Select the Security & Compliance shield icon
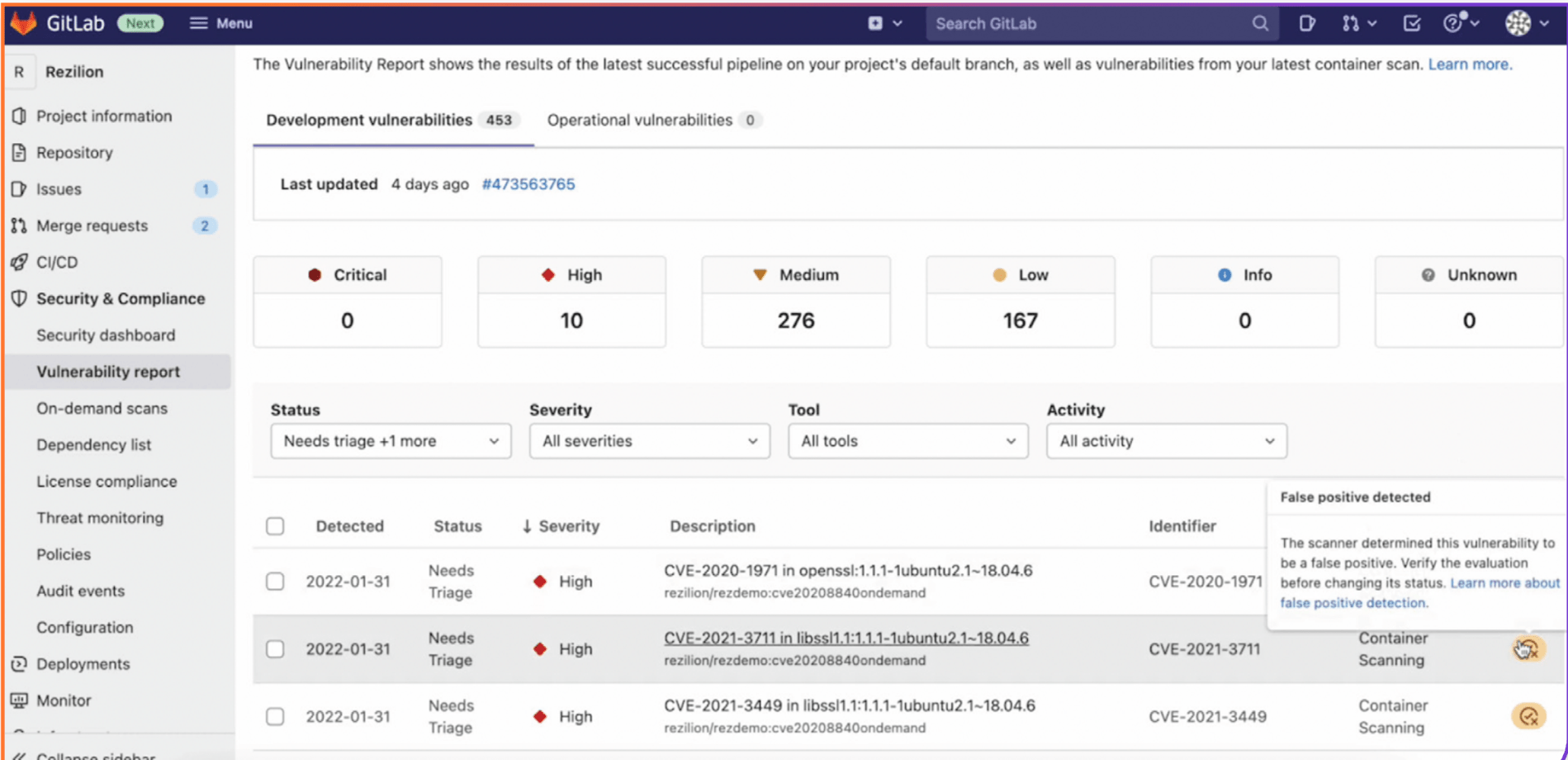1568x760 pixels. pos(21,298)
